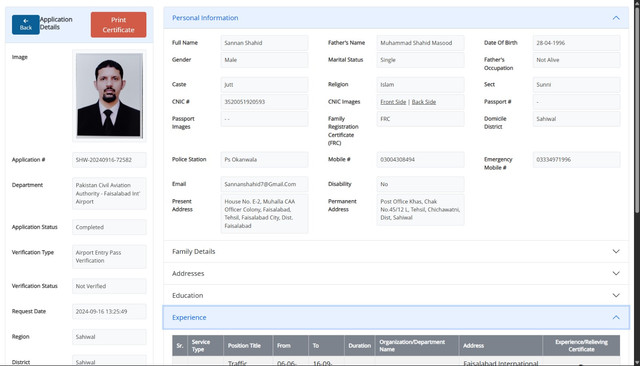Open the applicant photo thumbnail
Image resolution: width=640 pixels, height=366 pixels.
[109, 95]
